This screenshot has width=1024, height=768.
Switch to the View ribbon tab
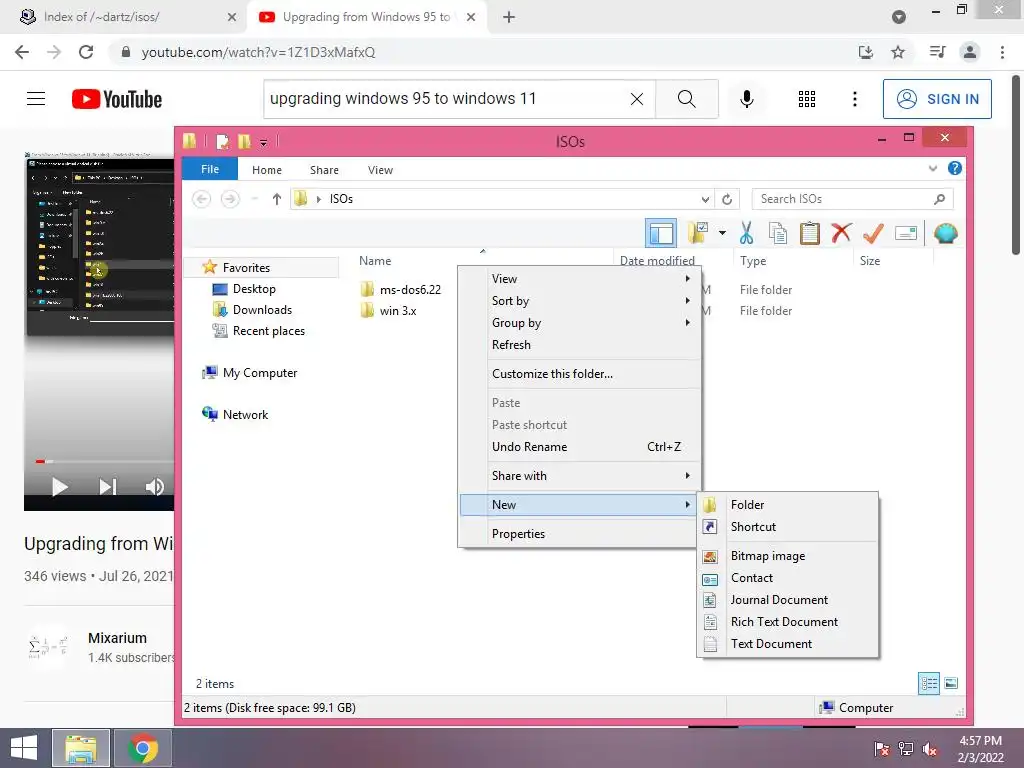pos(380,170)
